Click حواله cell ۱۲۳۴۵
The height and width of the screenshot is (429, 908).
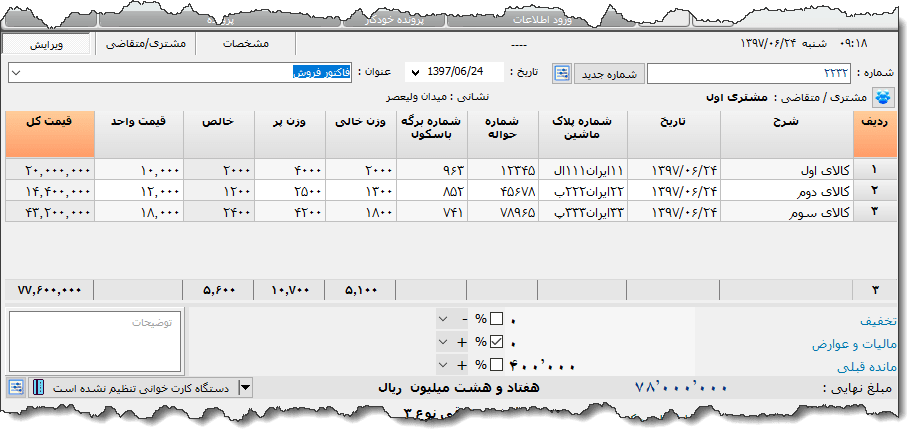point(503,170)
